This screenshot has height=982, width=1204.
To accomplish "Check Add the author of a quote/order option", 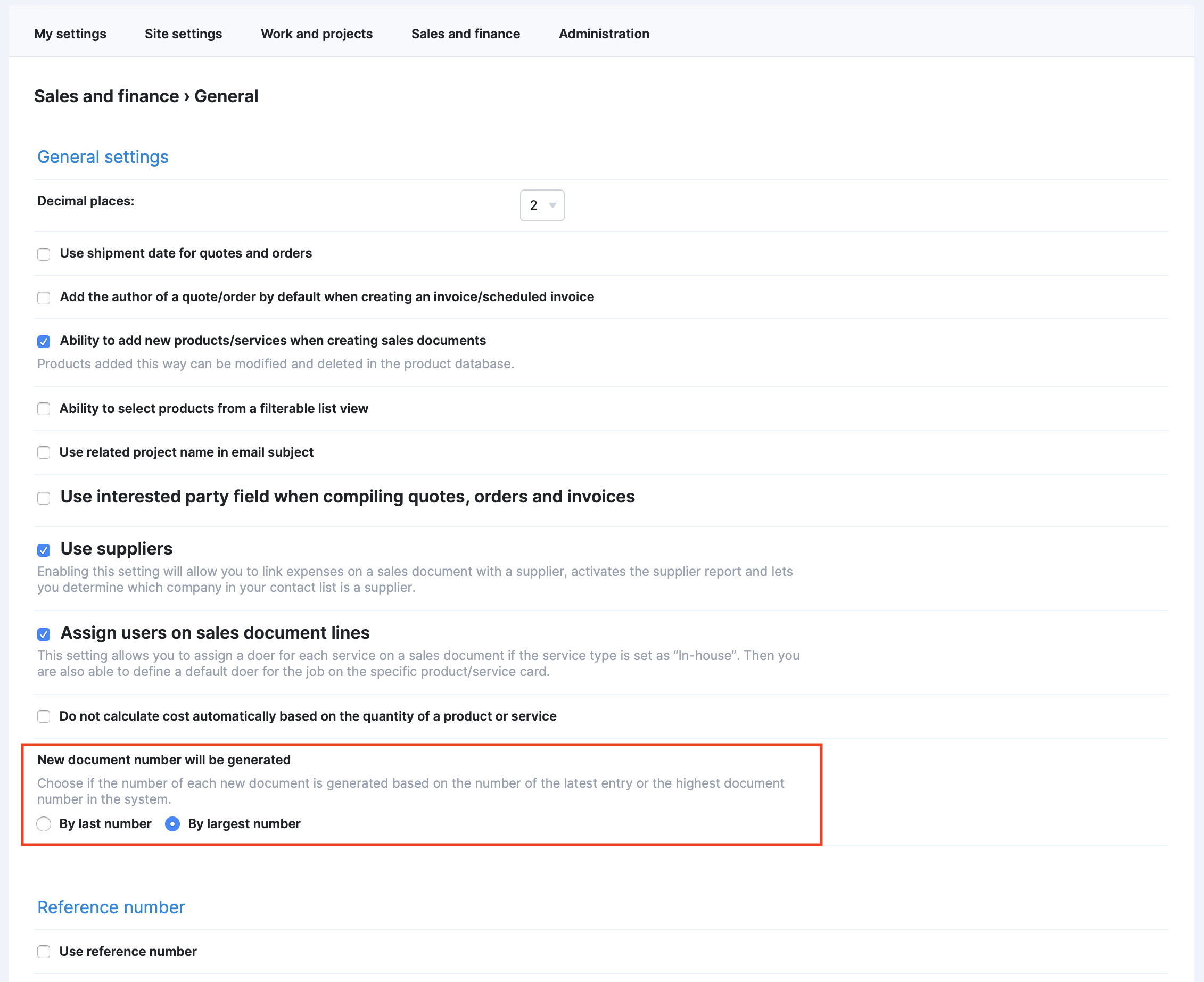I will (44, 298).
